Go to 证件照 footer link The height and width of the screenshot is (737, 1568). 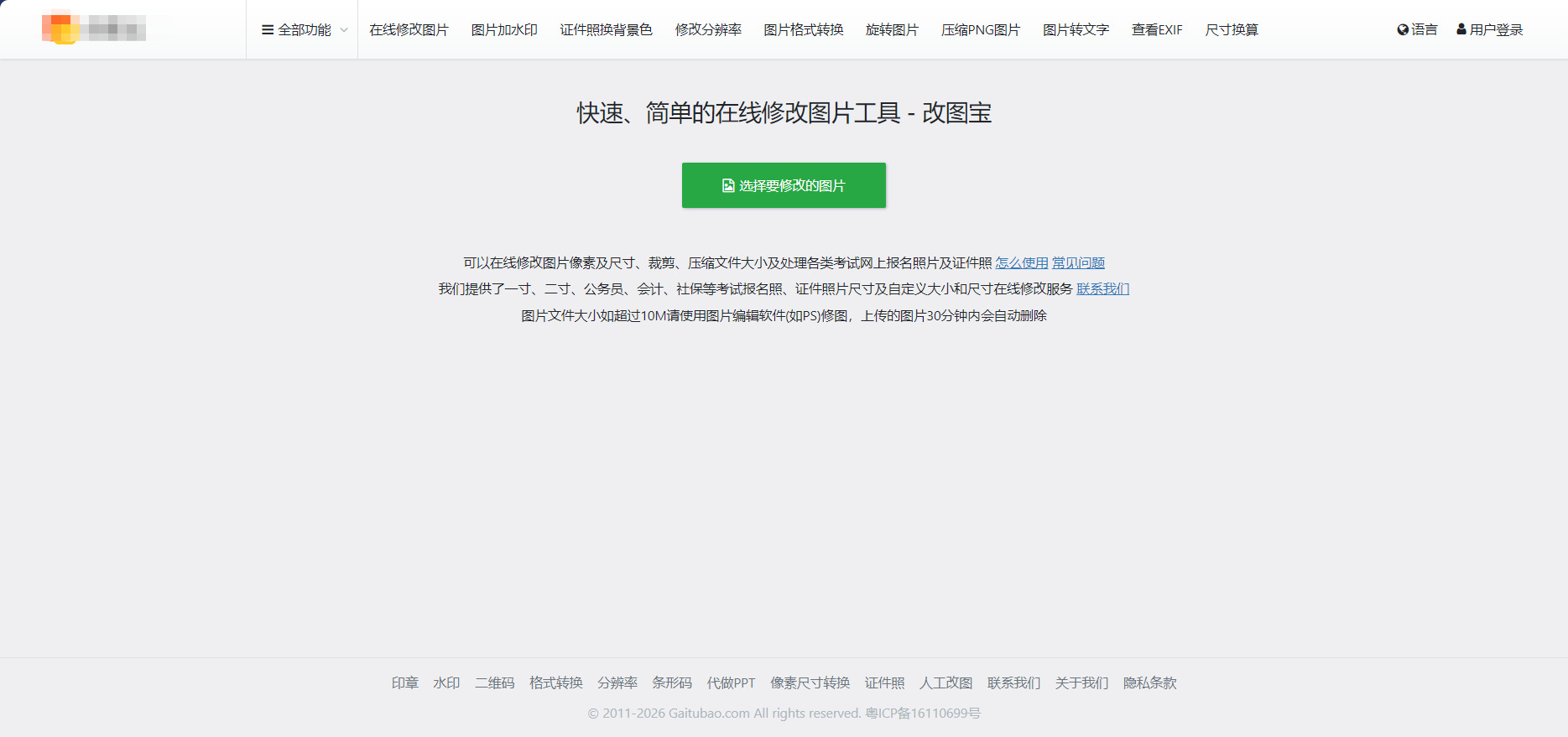pyautogui.click(x=885, y=683)
